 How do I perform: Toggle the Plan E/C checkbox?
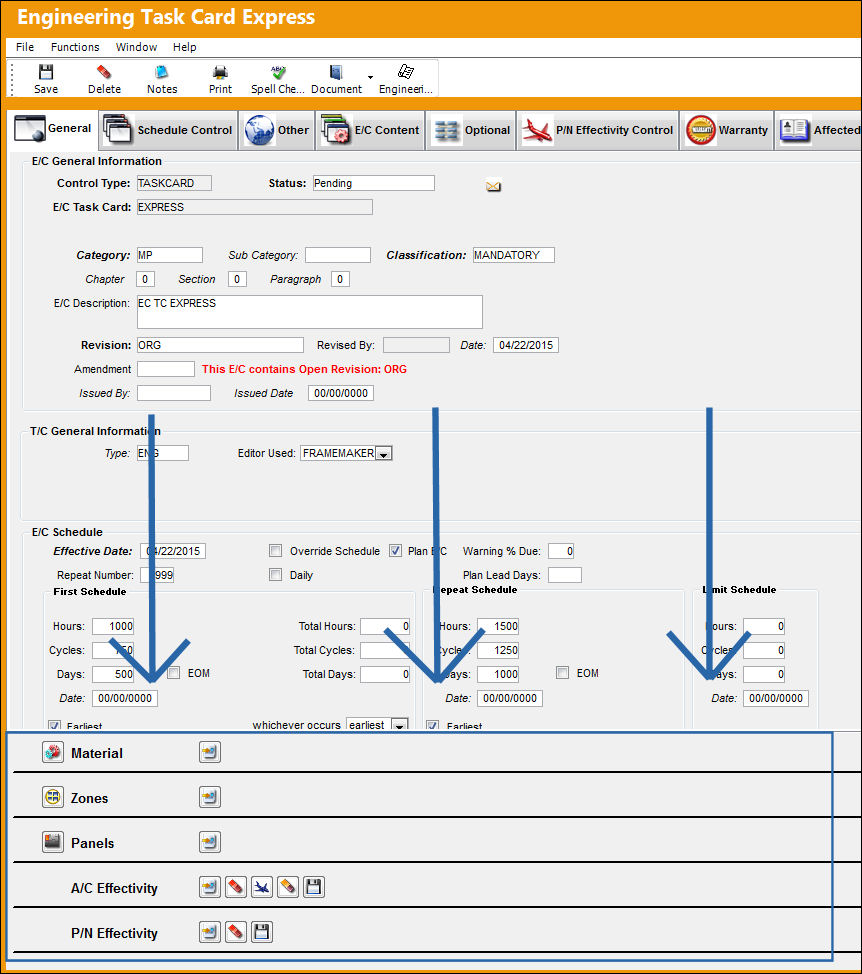pos(395,551)
